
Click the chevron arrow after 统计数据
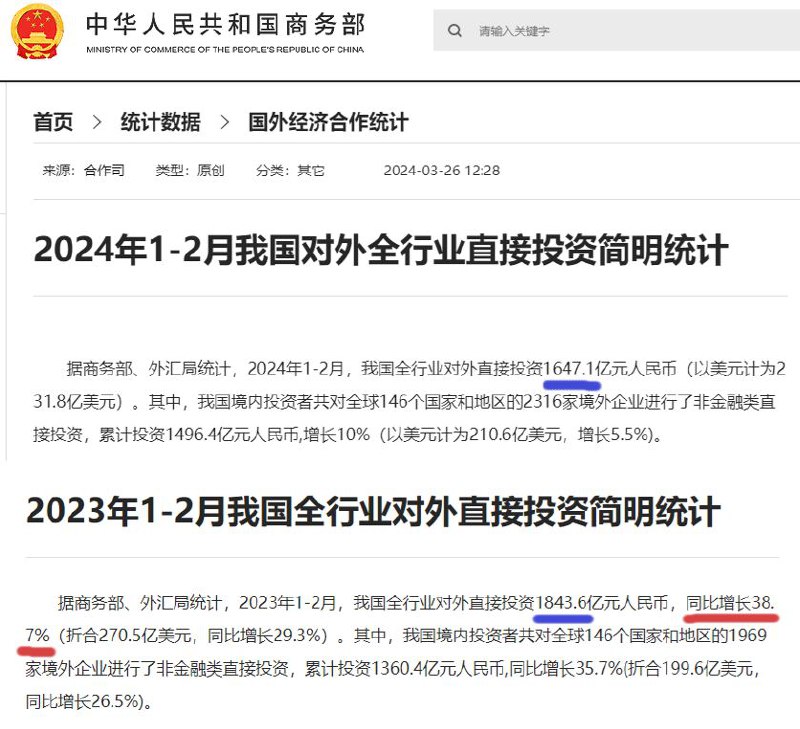(225, 122)
